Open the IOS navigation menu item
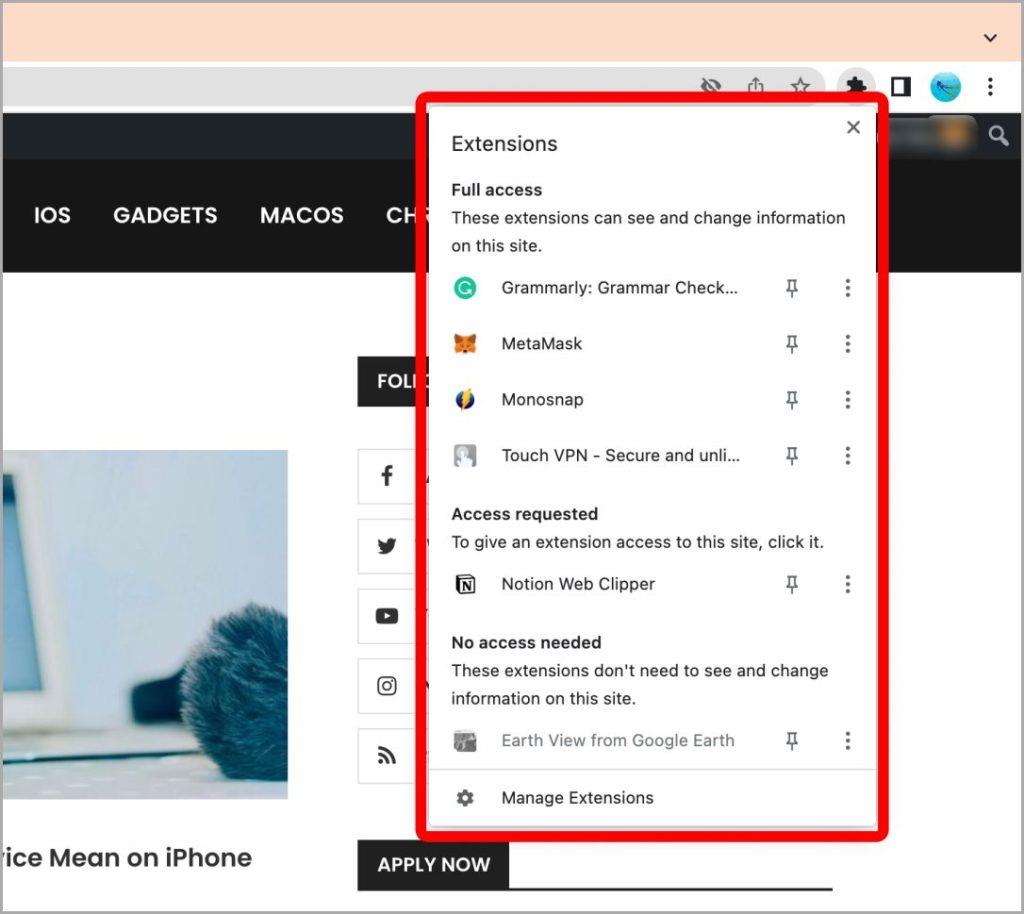This screenshot has width=1024, height=914. click(52, 215)
